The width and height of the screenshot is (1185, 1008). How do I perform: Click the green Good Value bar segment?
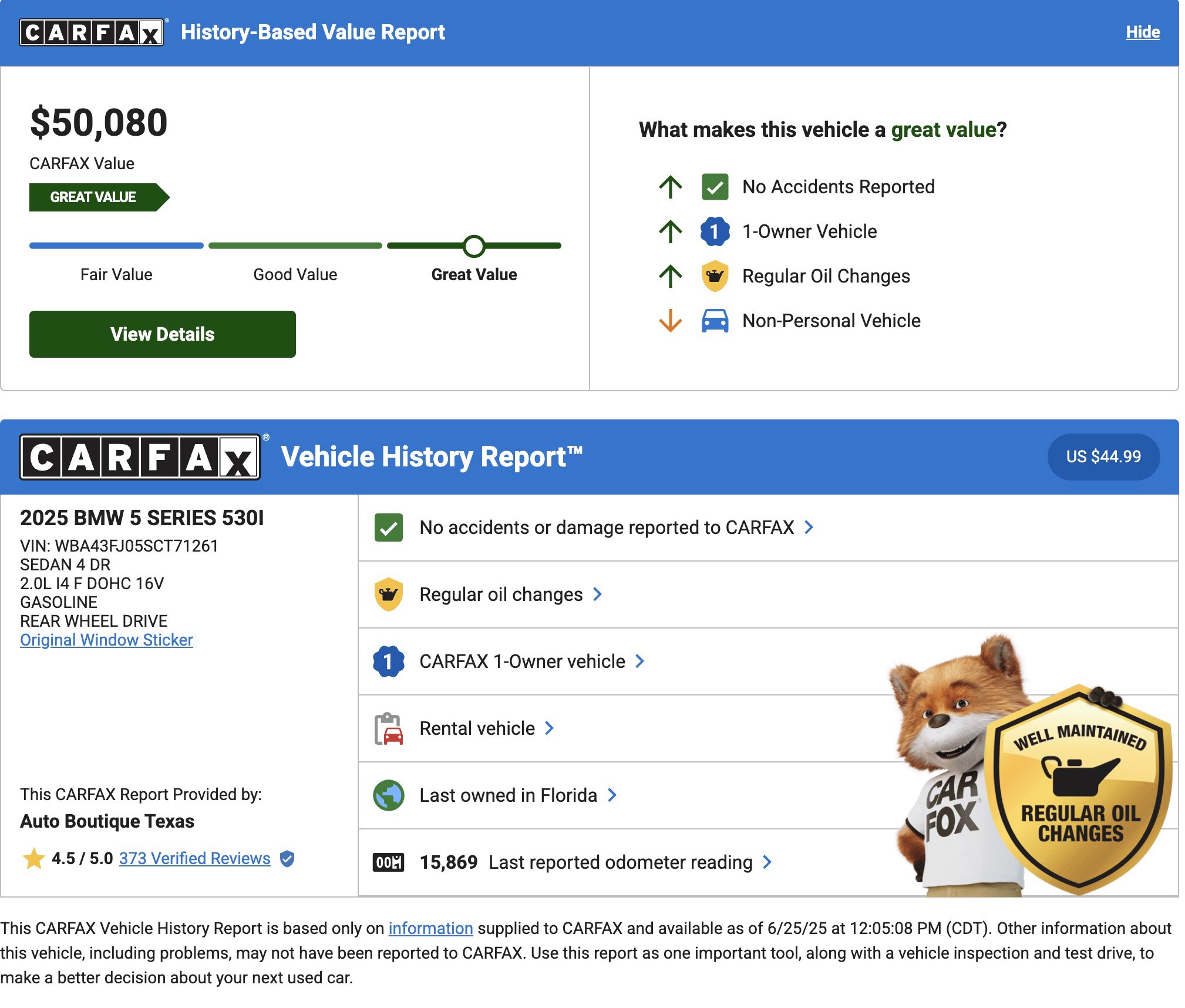click(295, 246)
